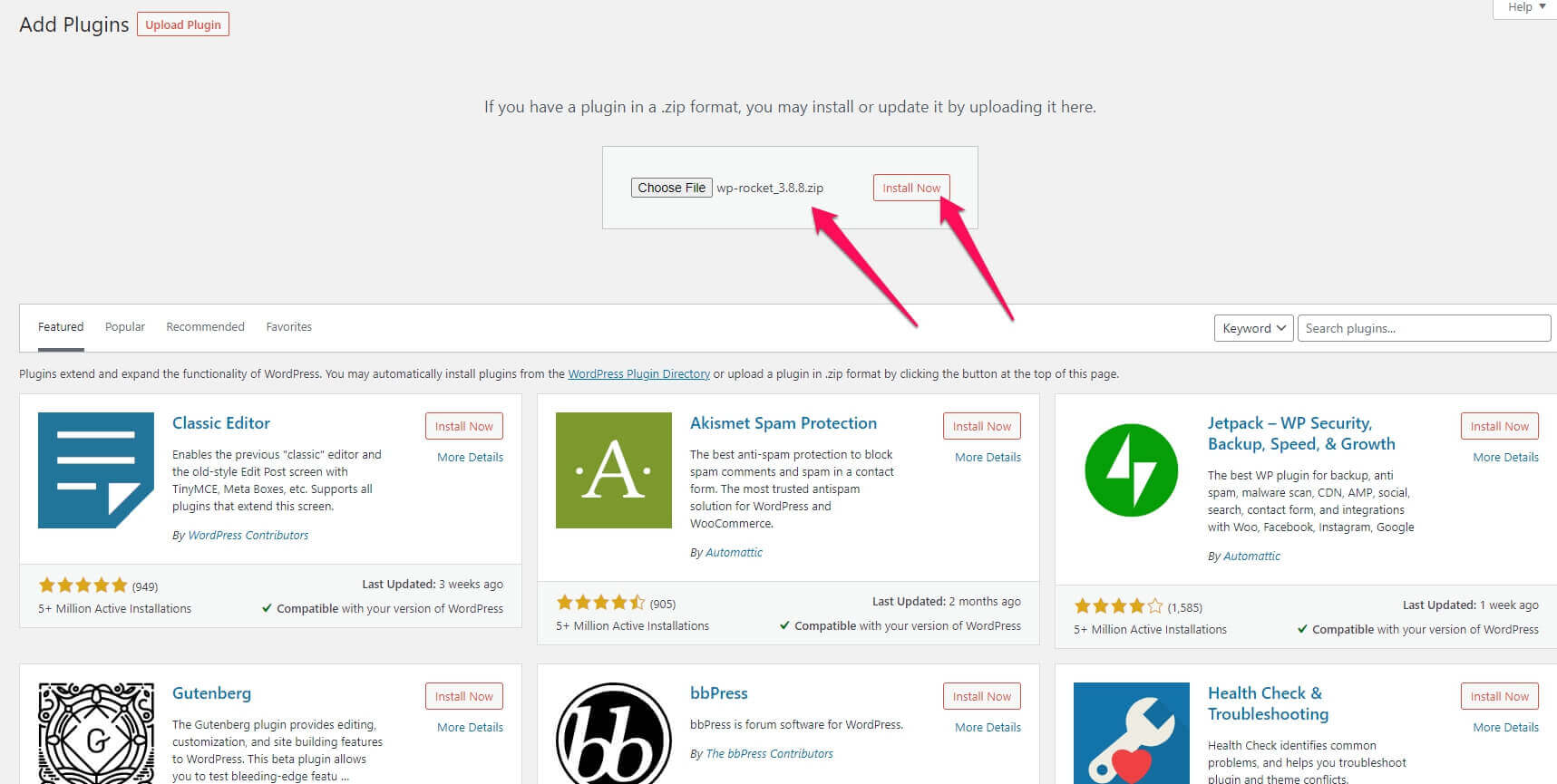
Task: Install the uploaded wp-rocket zip now
Action: pos(911,188)
